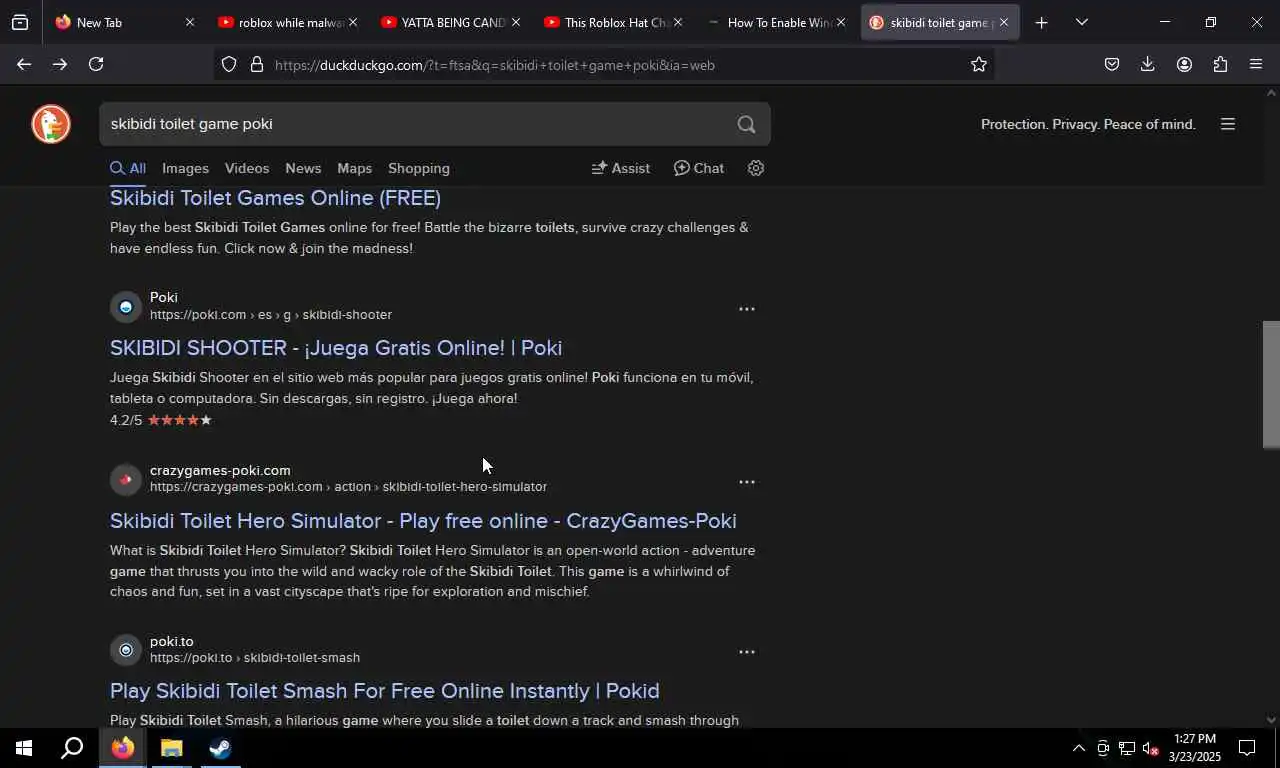This screenshot has width=1280, height=768.
Task: Switch to How To Enable Win tab
Action: [x=779, y=22]
